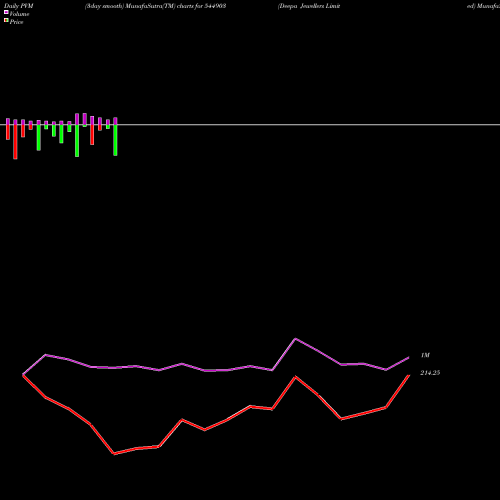
Task: Click the right end of red price line
Action: tap(409, 376)
